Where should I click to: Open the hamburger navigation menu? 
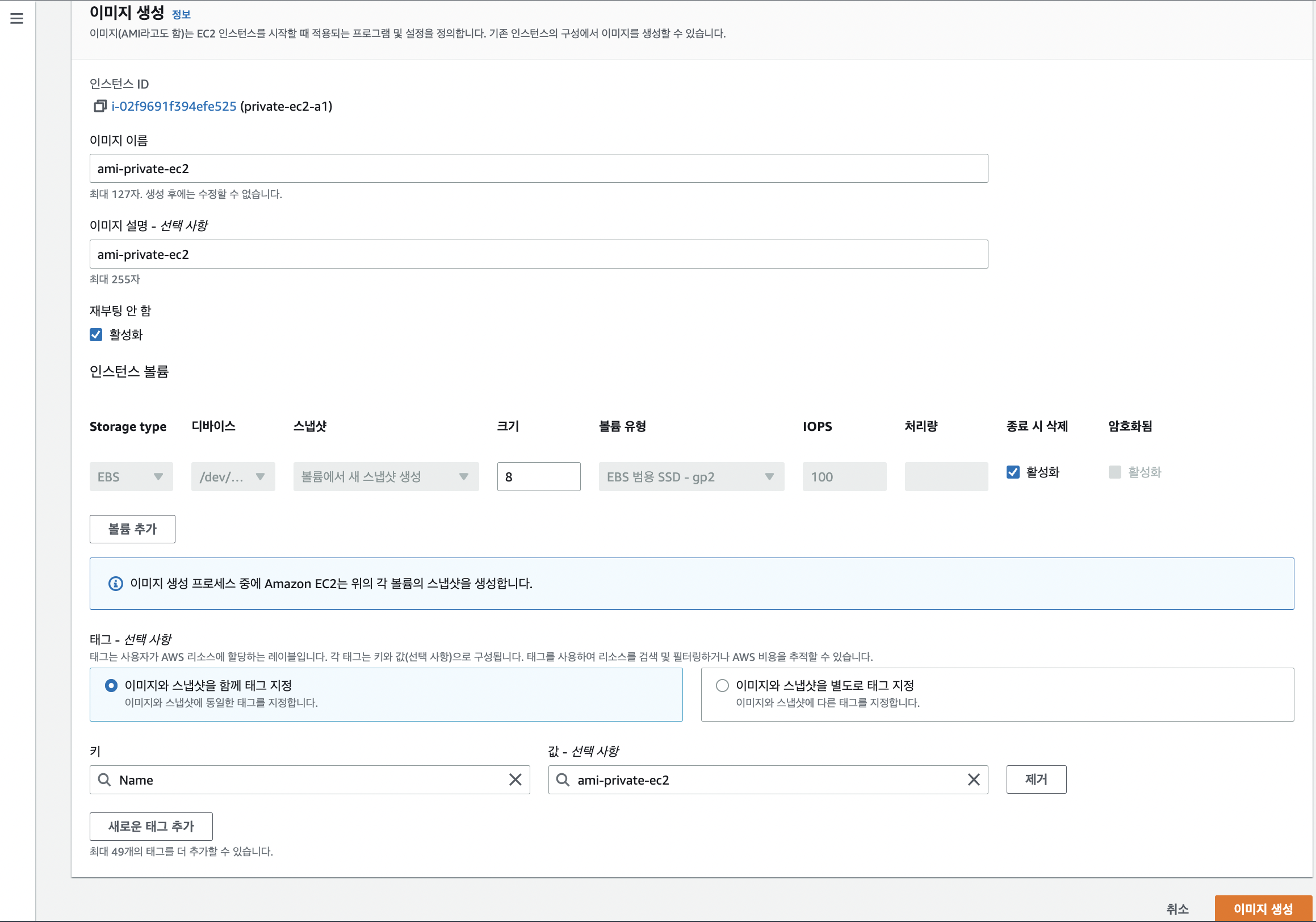point(16,18)
